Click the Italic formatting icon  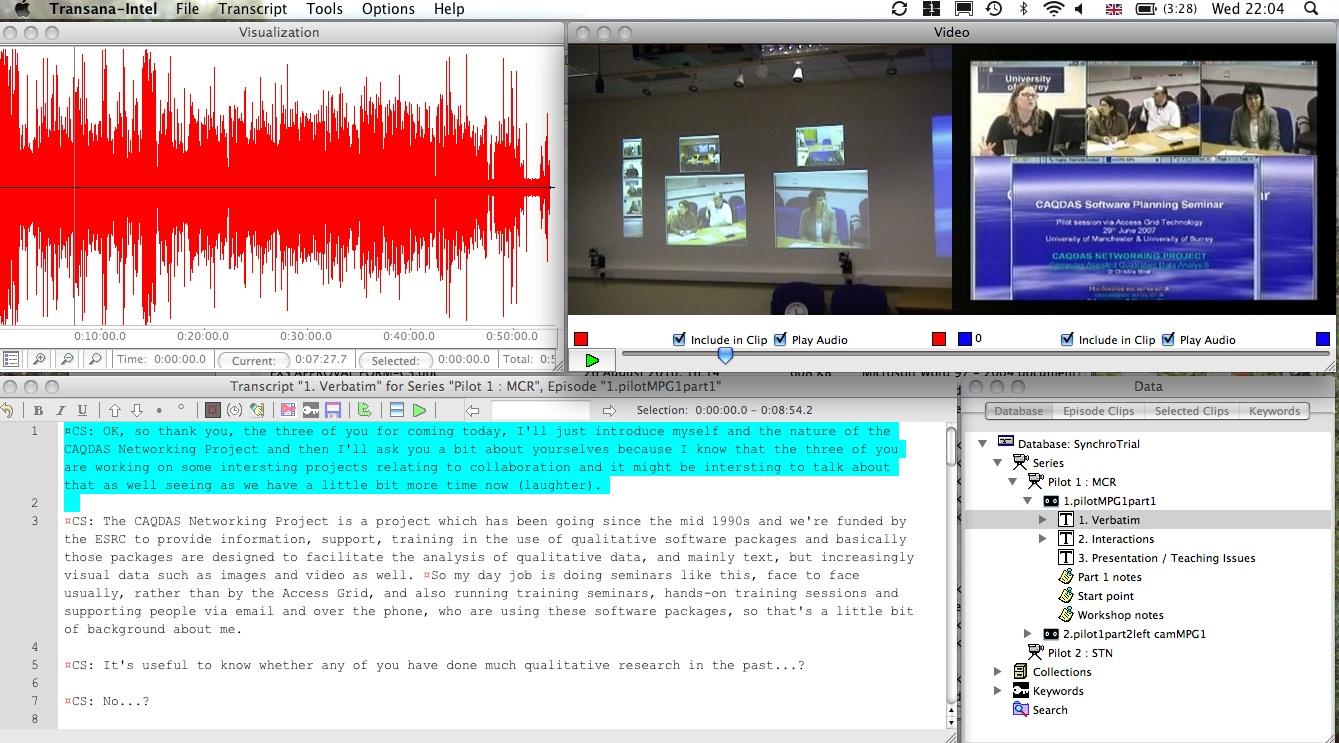point(60,410)
